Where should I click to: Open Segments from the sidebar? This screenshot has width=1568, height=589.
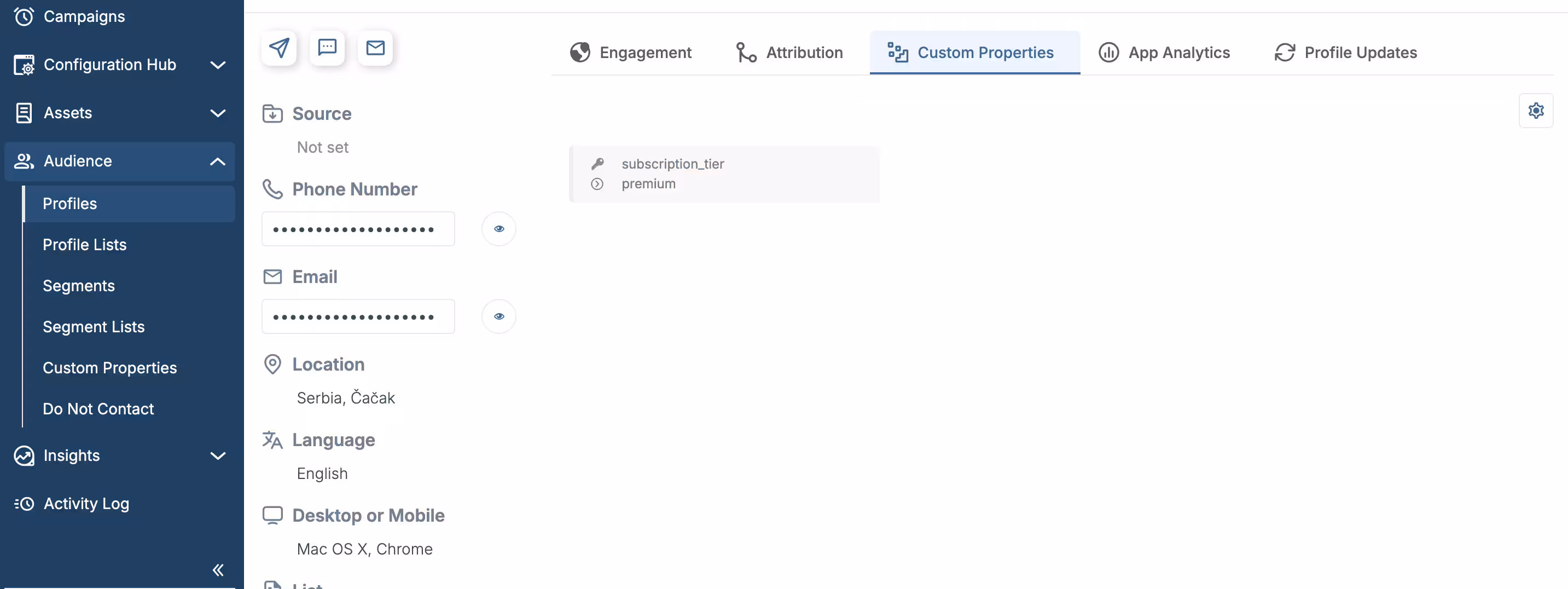pos(79,285)
